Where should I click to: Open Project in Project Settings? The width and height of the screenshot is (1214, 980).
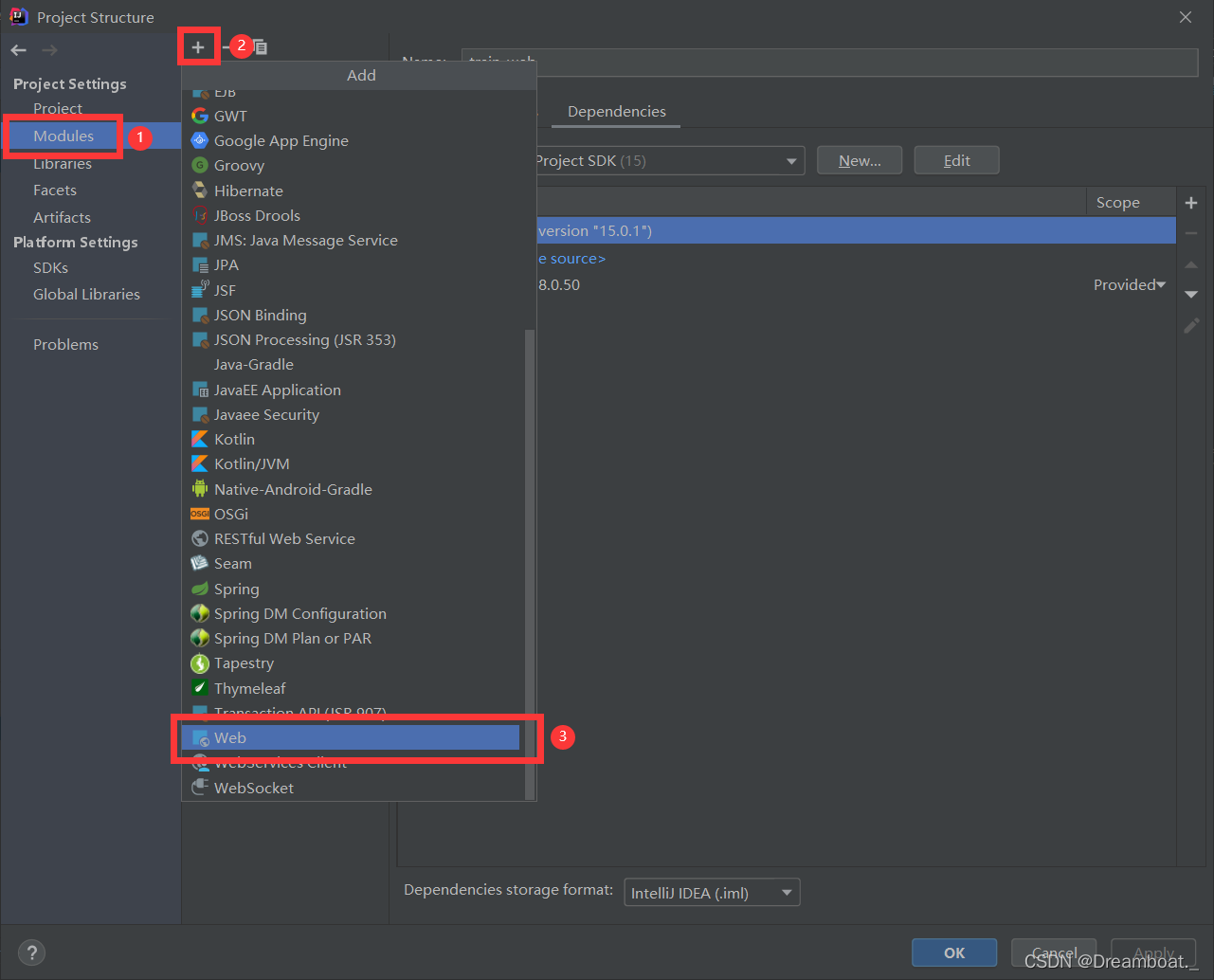click(58, 108)
